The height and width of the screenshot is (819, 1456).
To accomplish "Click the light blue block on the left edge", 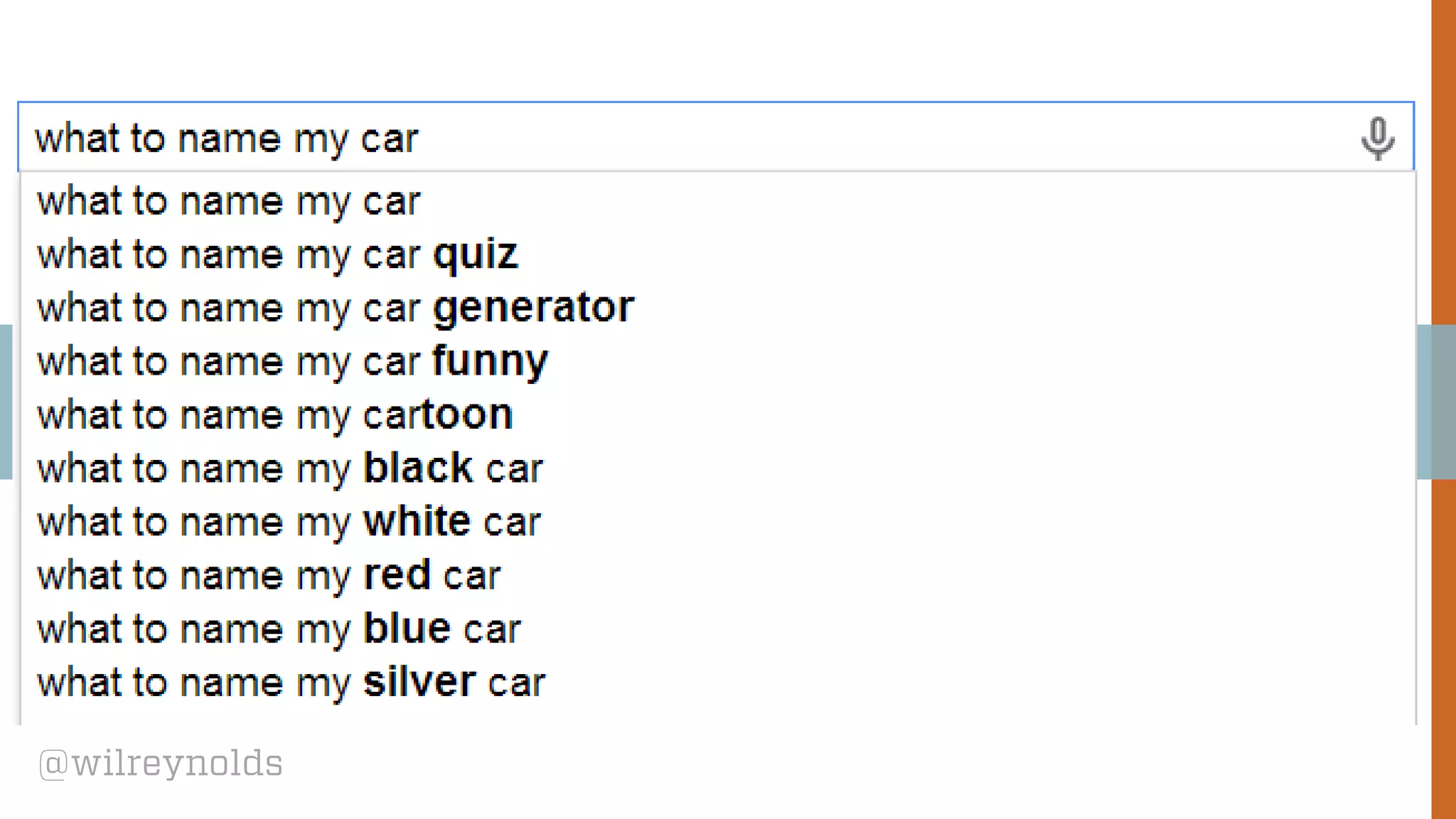I will pyautogui.click(x=6, y=402).
